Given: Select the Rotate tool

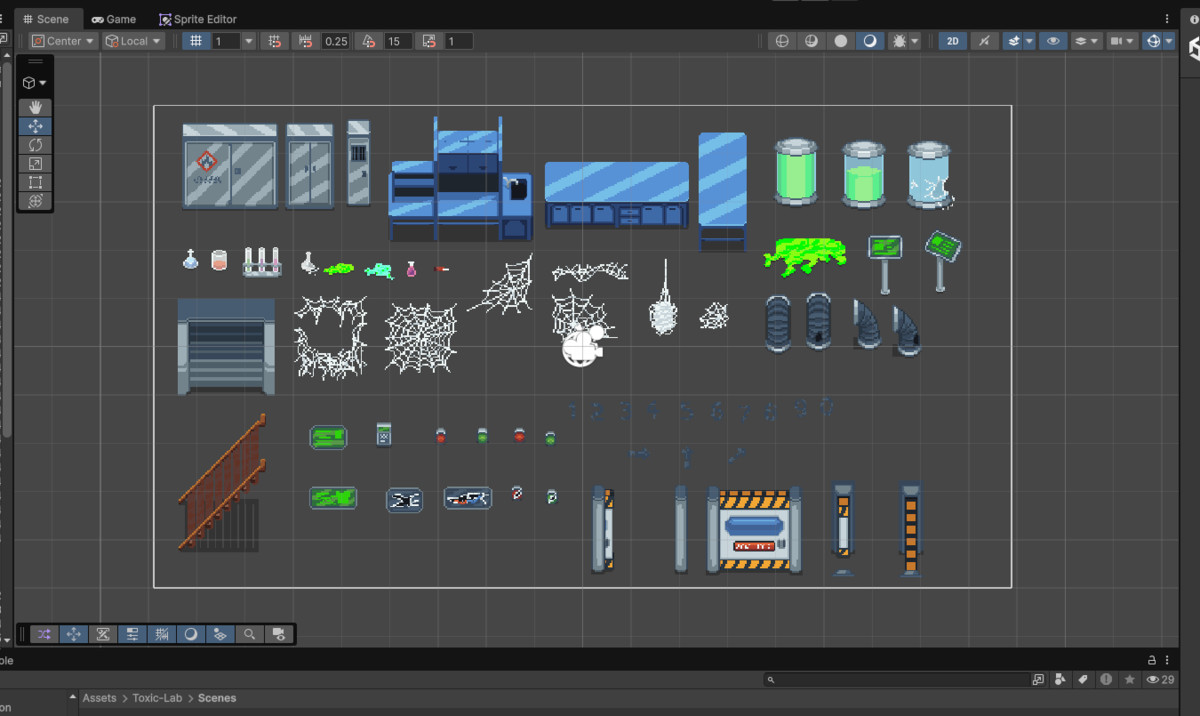Looking at the screenshot, I should click(35, 145).
